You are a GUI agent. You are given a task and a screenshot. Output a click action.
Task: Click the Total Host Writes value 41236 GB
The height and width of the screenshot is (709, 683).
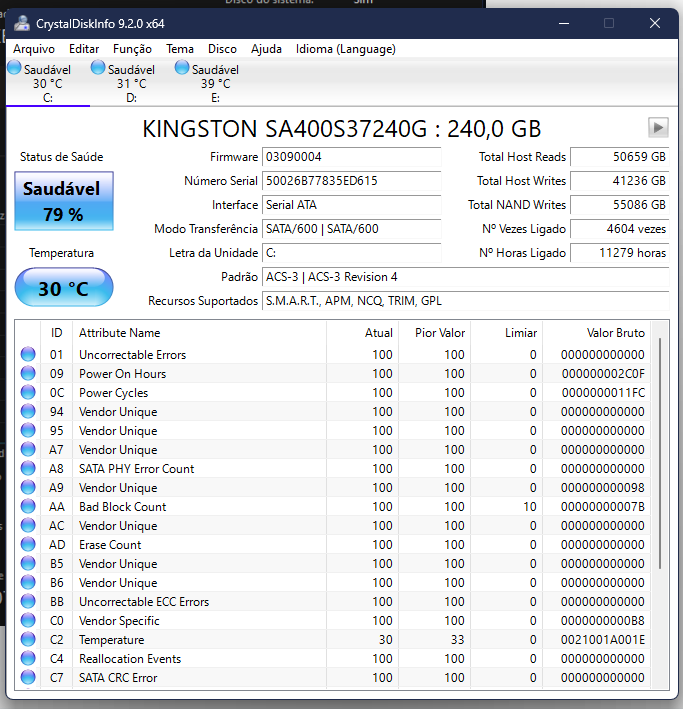coord(620,181)
